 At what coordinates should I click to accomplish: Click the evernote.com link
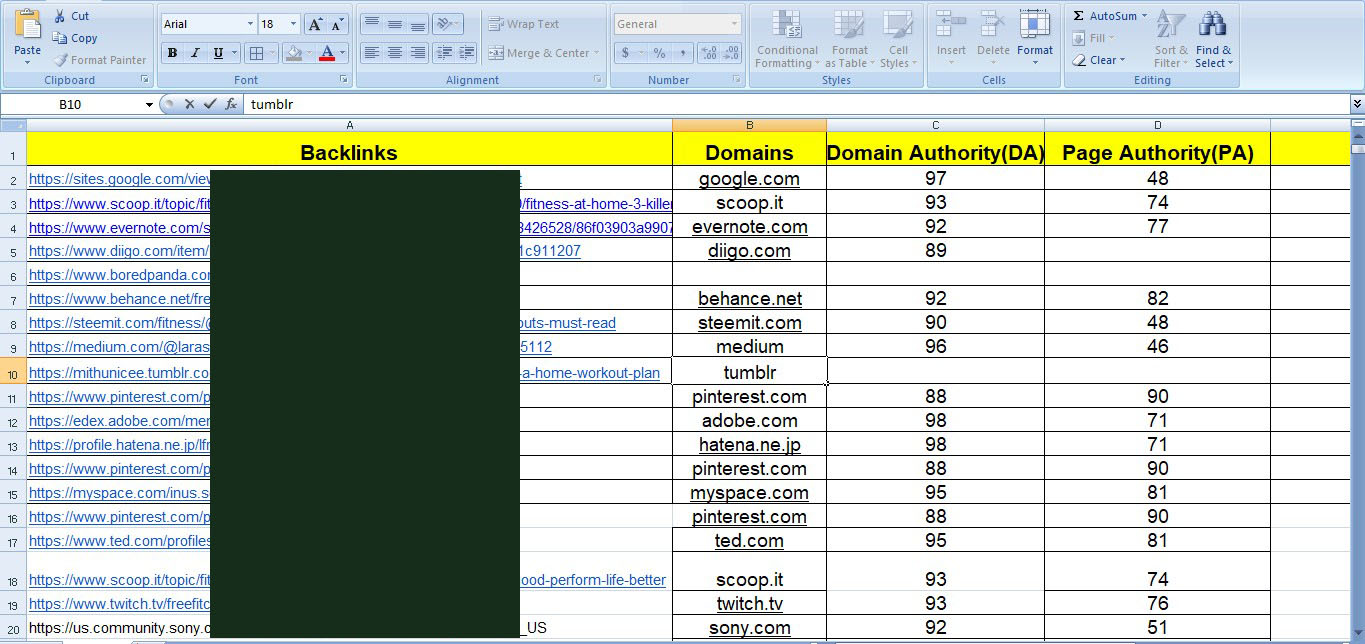coord(749,227)
